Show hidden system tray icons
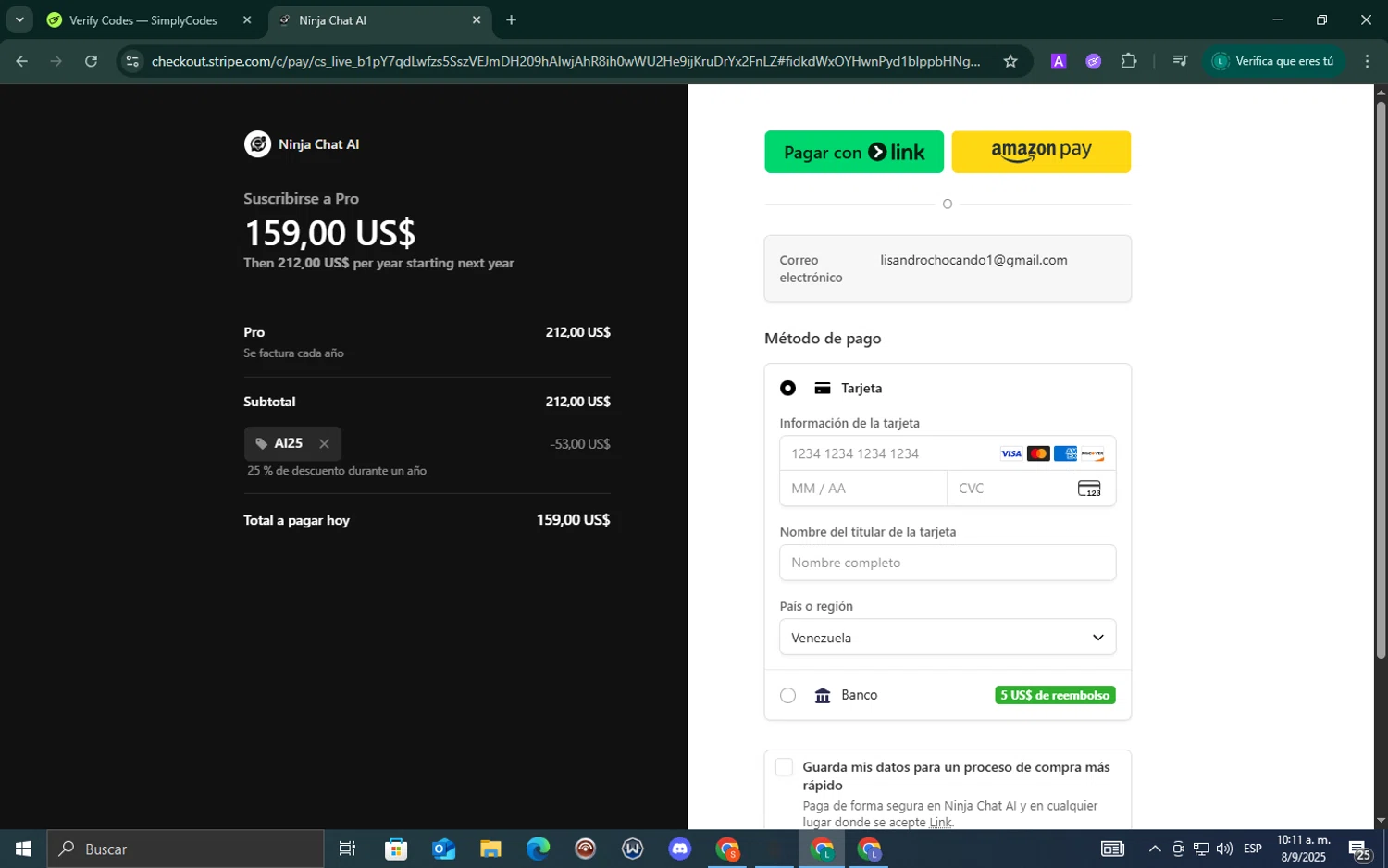The width and height of the screenshot is (1388, 868). click(1155, 849)
